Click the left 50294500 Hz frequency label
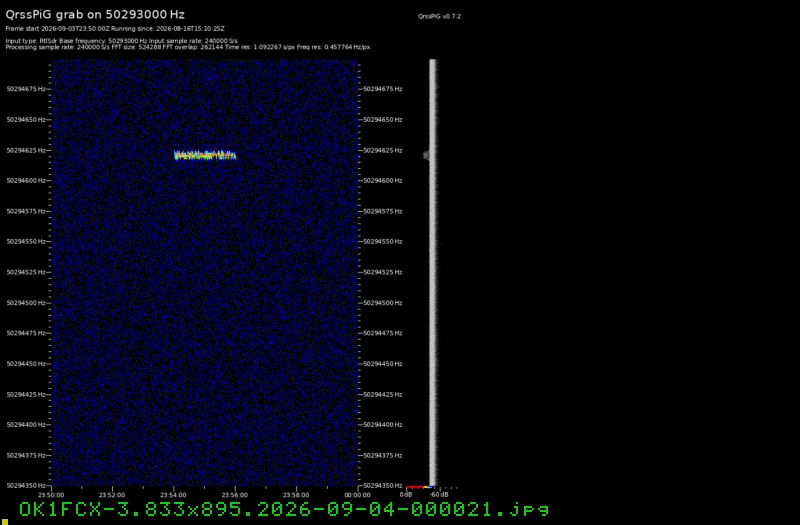This screenshot has width=800, height=525. coord(26,303)
